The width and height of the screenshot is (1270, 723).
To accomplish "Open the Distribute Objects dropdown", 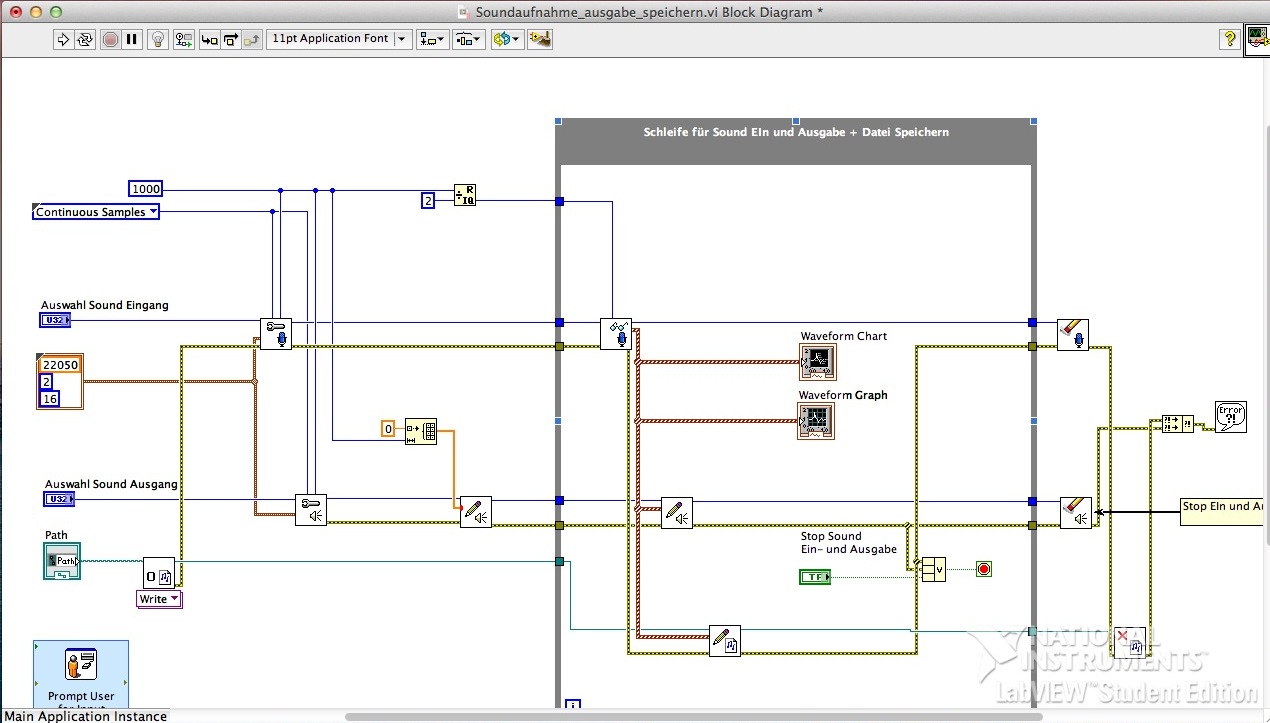I will coord(468,39).
